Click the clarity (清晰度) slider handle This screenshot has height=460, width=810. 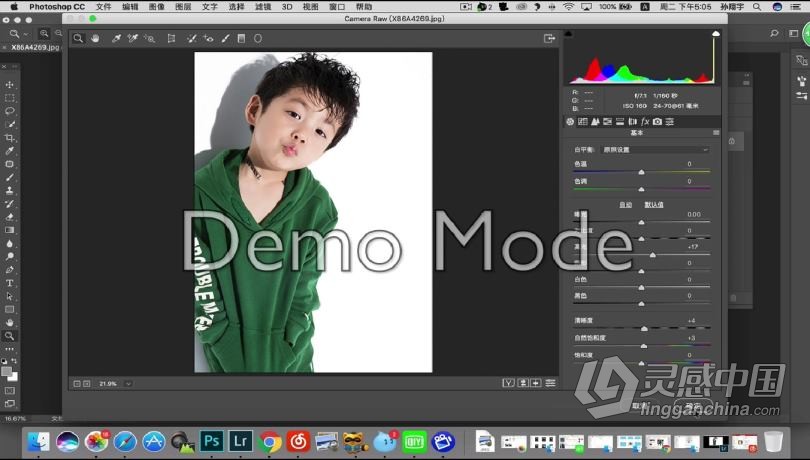(x=644, y=328)
